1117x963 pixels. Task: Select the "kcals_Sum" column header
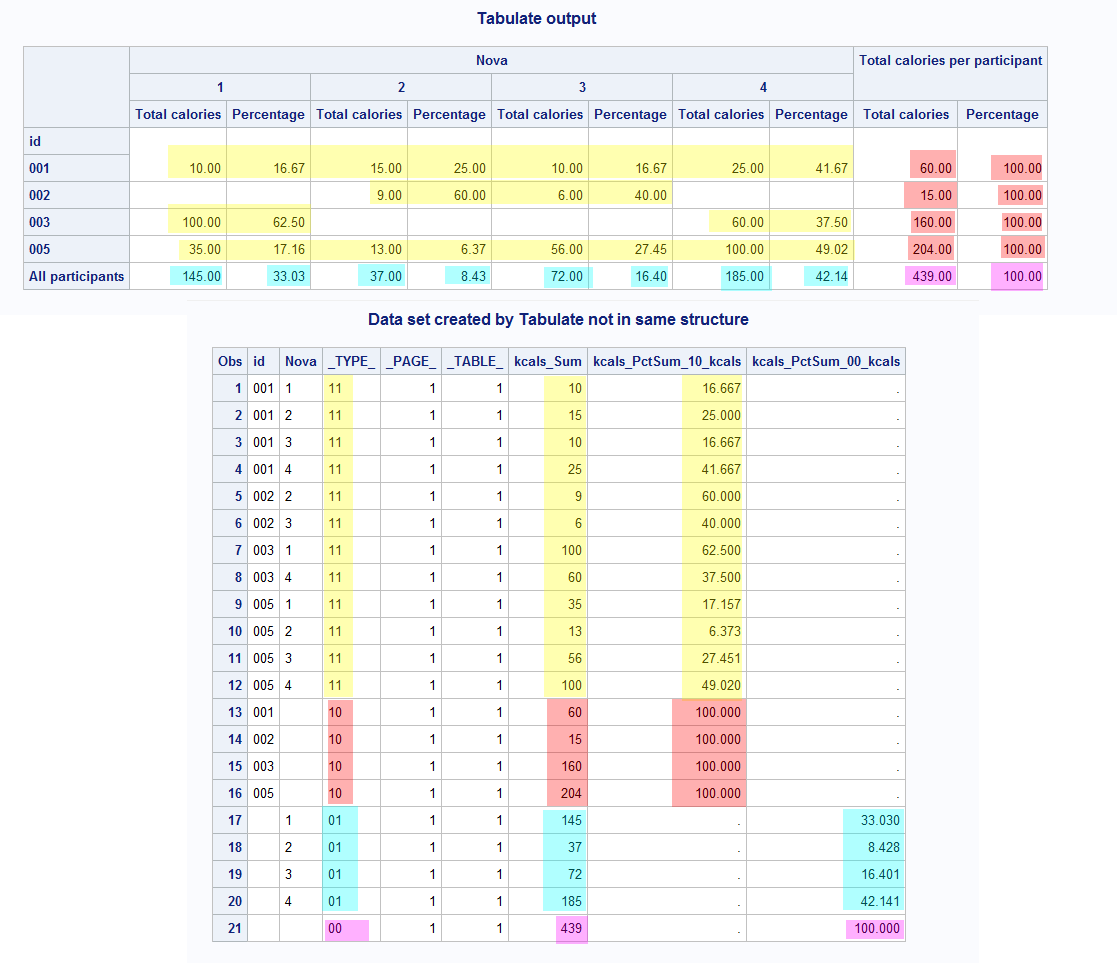point(547,361)
